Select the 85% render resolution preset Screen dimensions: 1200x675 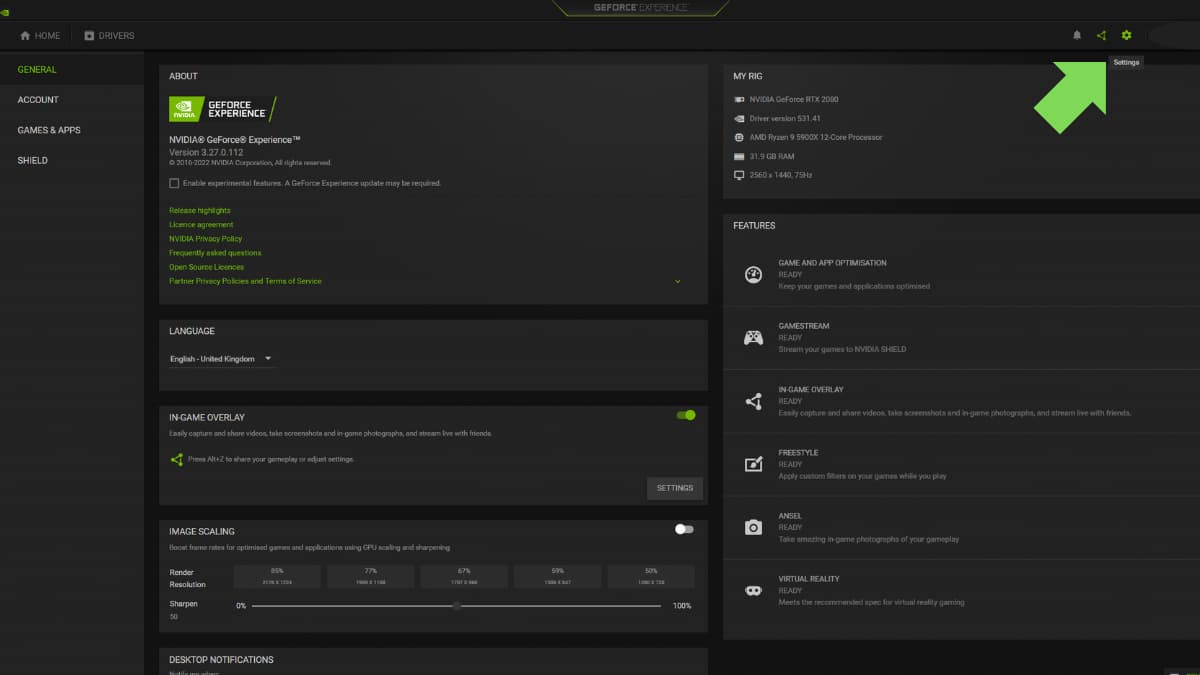coord(276,576)
